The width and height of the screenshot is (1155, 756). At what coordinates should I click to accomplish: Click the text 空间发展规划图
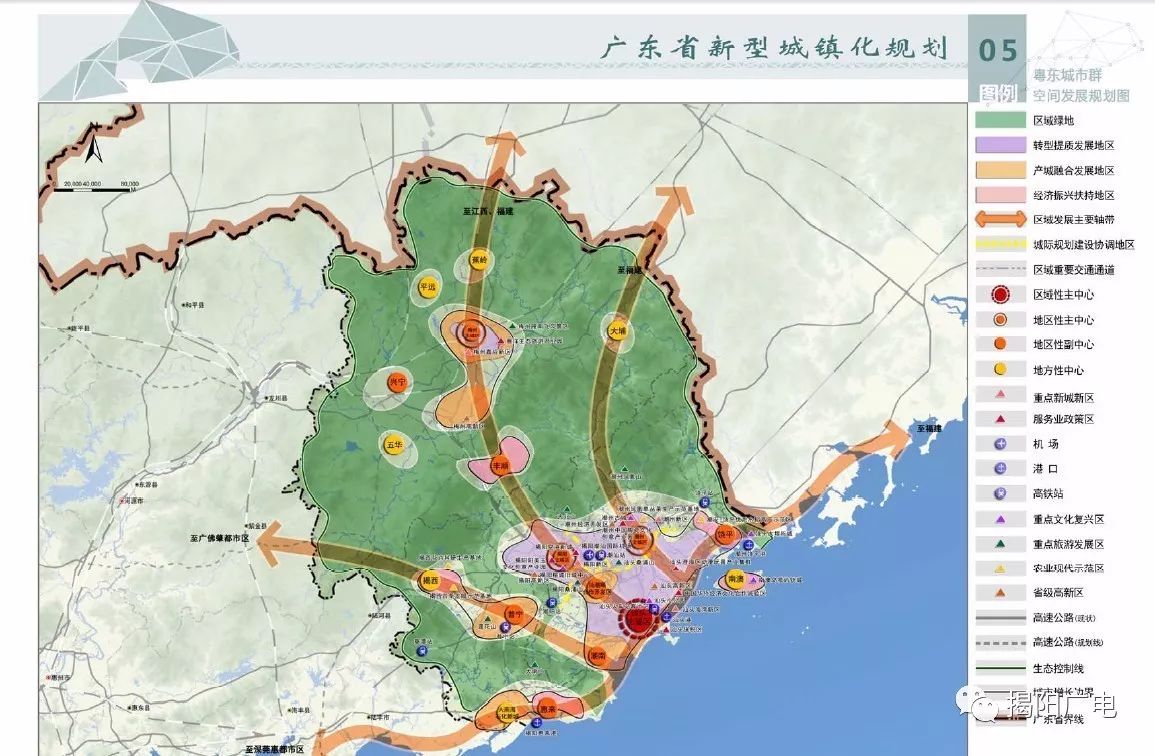tap(1081, 96)
